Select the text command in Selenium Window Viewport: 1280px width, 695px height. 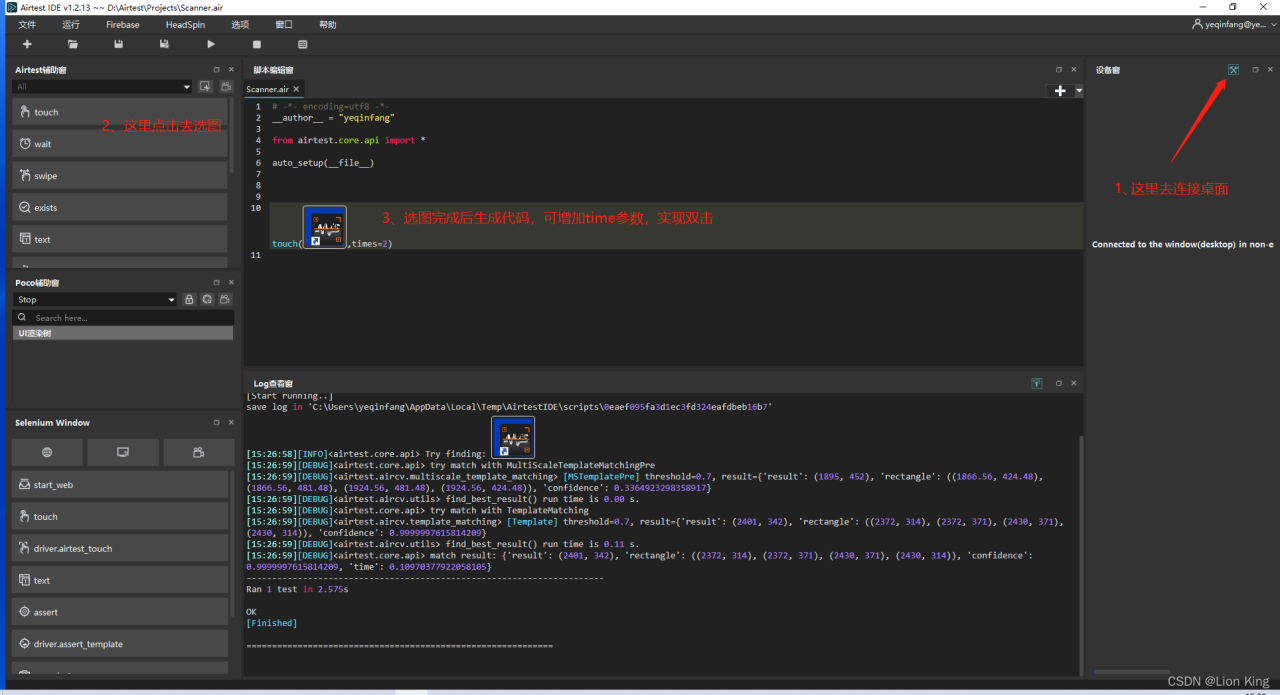[120, 580]
